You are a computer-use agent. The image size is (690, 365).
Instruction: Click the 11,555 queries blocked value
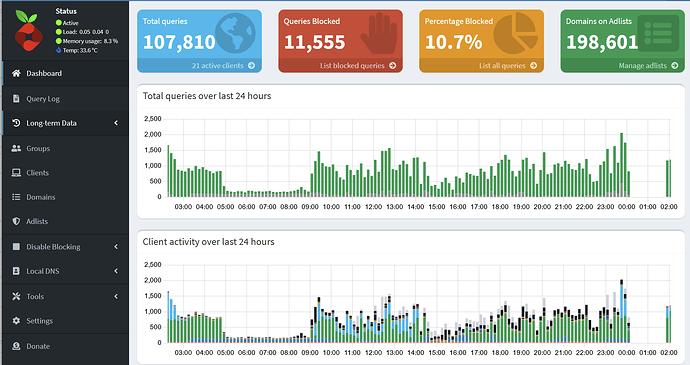point(315,42)
